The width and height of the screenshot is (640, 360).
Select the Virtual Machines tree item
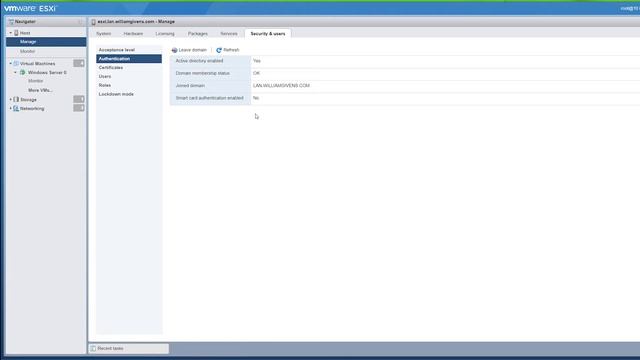38,64
